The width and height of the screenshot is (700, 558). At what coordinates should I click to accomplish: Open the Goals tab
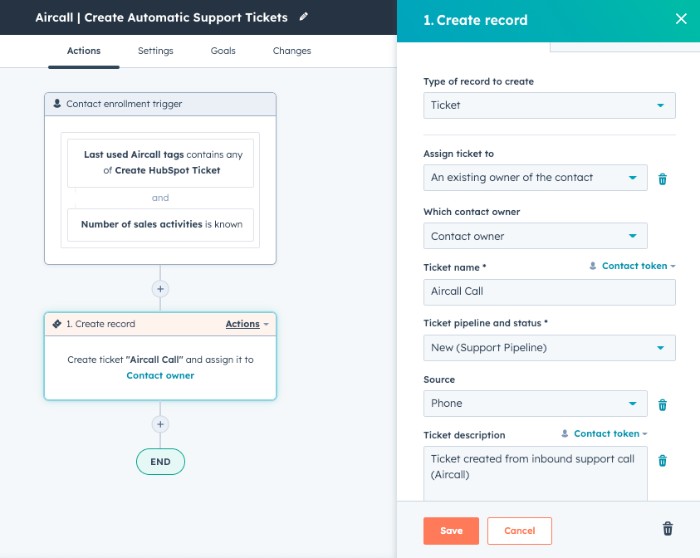tap(223, 51)
